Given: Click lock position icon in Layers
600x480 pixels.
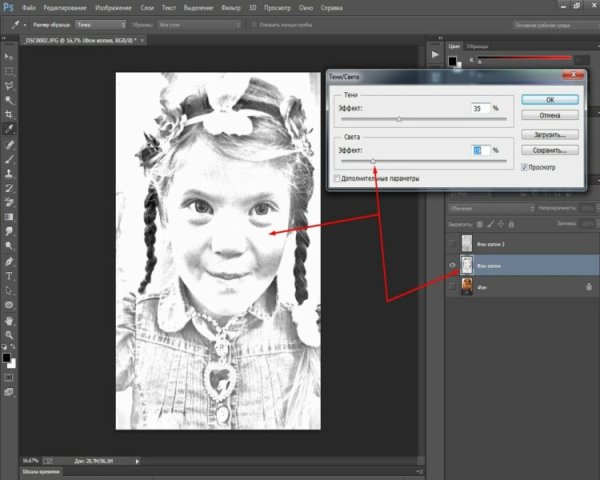Looking at the screenshot, I should point(501,224).
